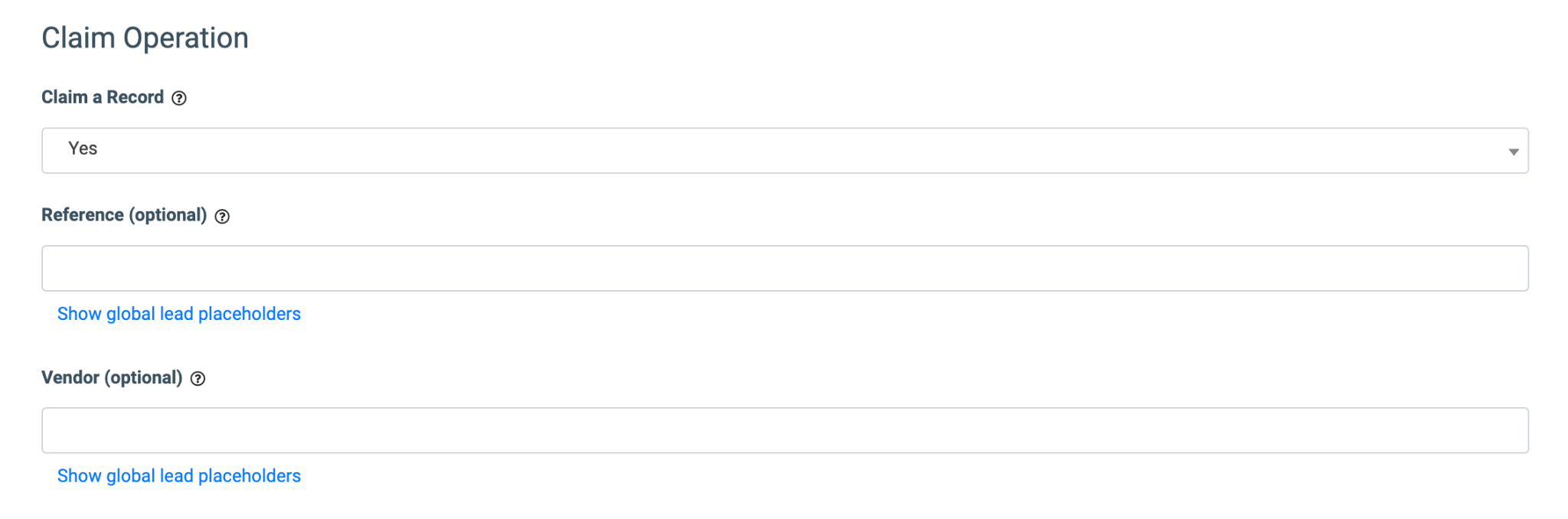
Task: Click the selected "Yes" value text
Action: (83, 149)
